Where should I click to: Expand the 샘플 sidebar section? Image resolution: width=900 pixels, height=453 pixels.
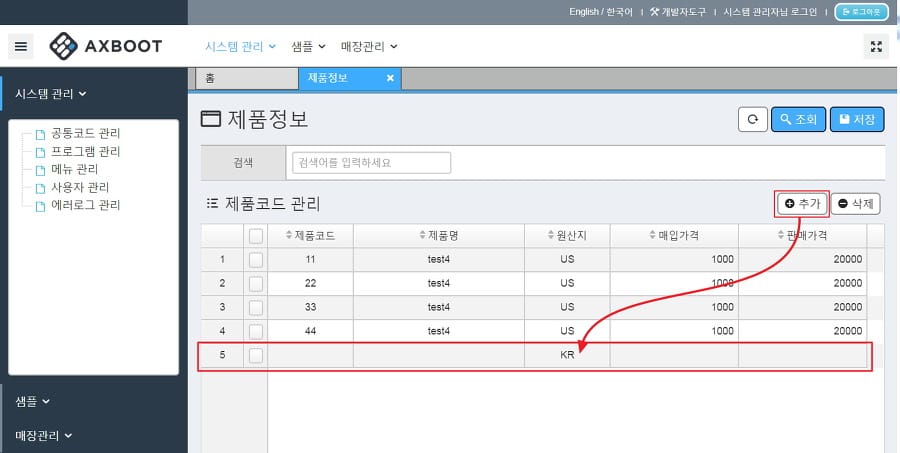click(x=33, y=402)
